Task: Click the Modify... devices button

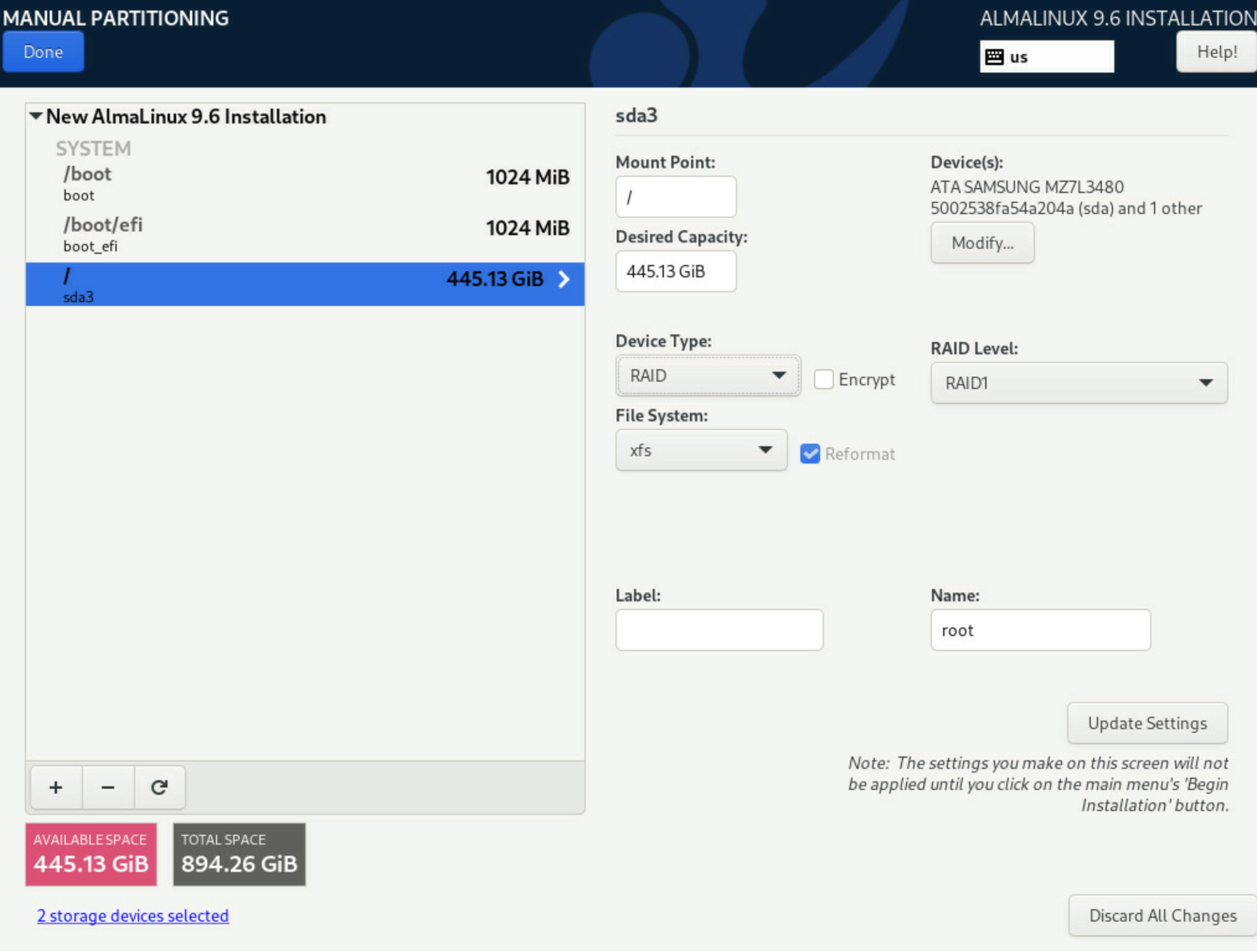Action: click(982, 243)
